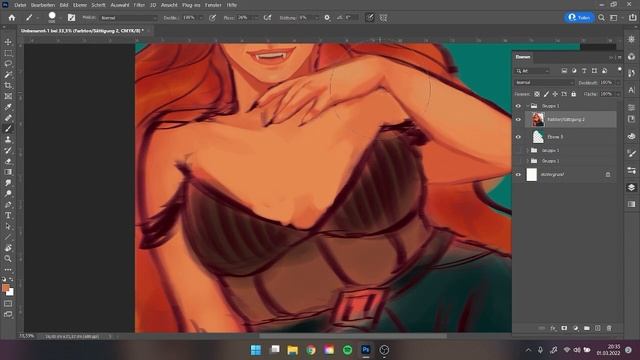Open layer filter type dropdown

532,71
